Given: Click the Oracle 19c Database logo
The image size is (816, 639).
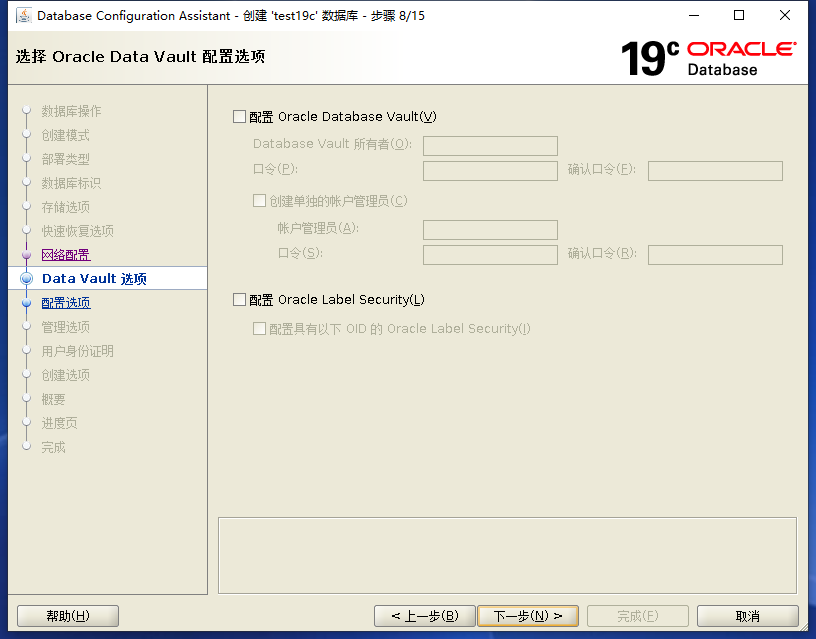Looking at the screenshot, I should 708,58.
